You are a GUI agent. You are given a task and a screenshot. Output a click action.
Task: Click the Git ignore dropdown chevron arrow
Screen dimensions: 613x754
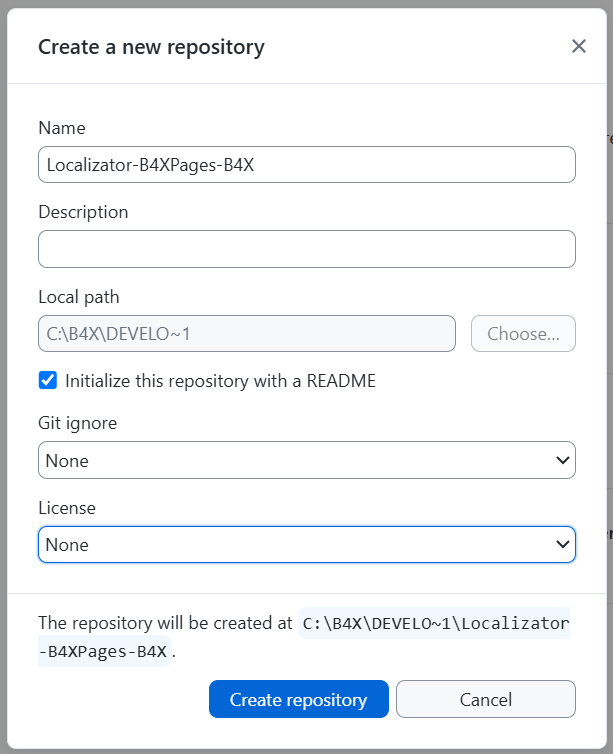[x=561, y=460]
